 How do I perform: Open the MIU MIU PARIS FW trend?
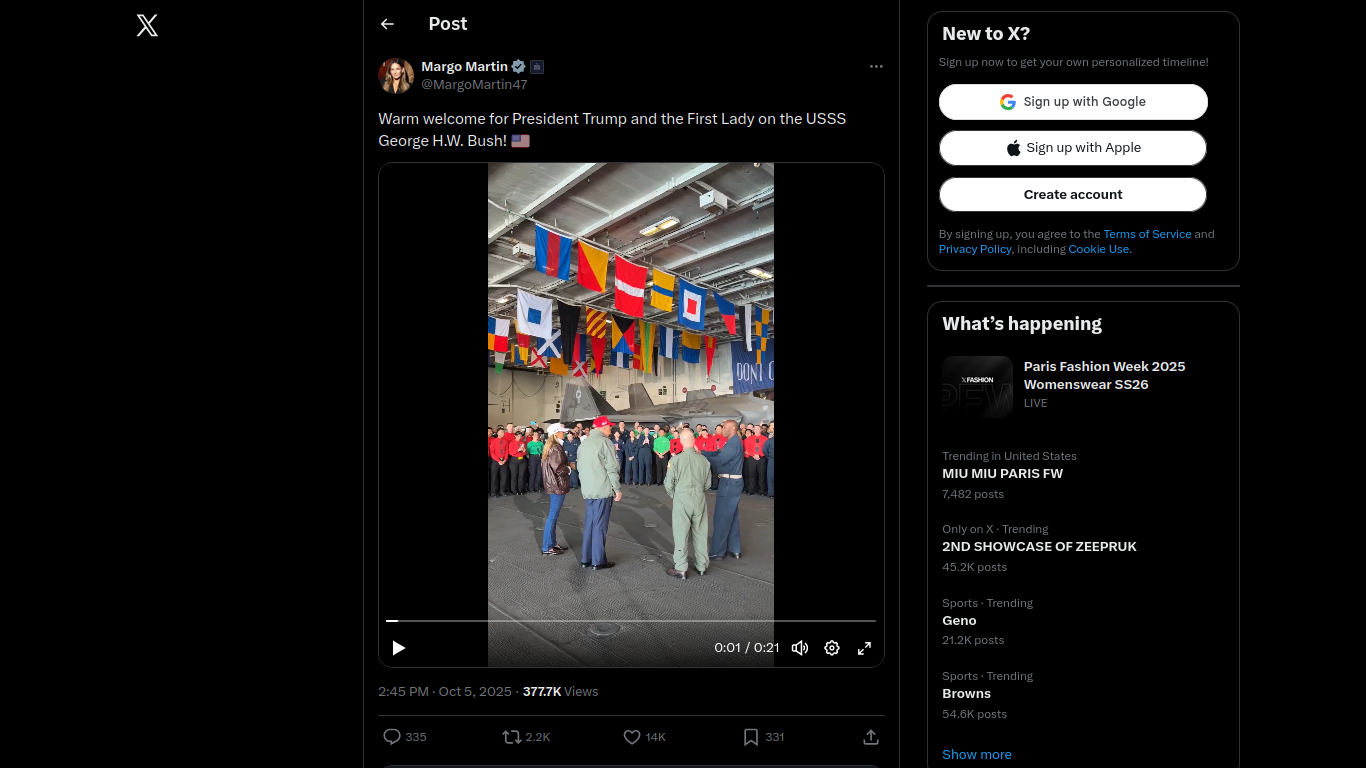point(1002,474)
